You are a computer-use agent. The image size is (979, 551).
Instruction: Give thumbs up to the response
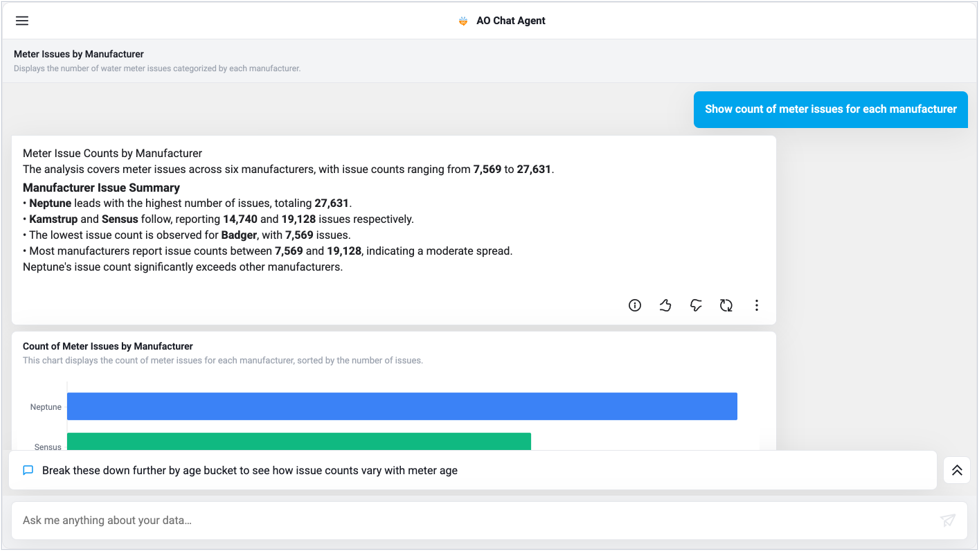pyautogui.click(x=665, y=305)
